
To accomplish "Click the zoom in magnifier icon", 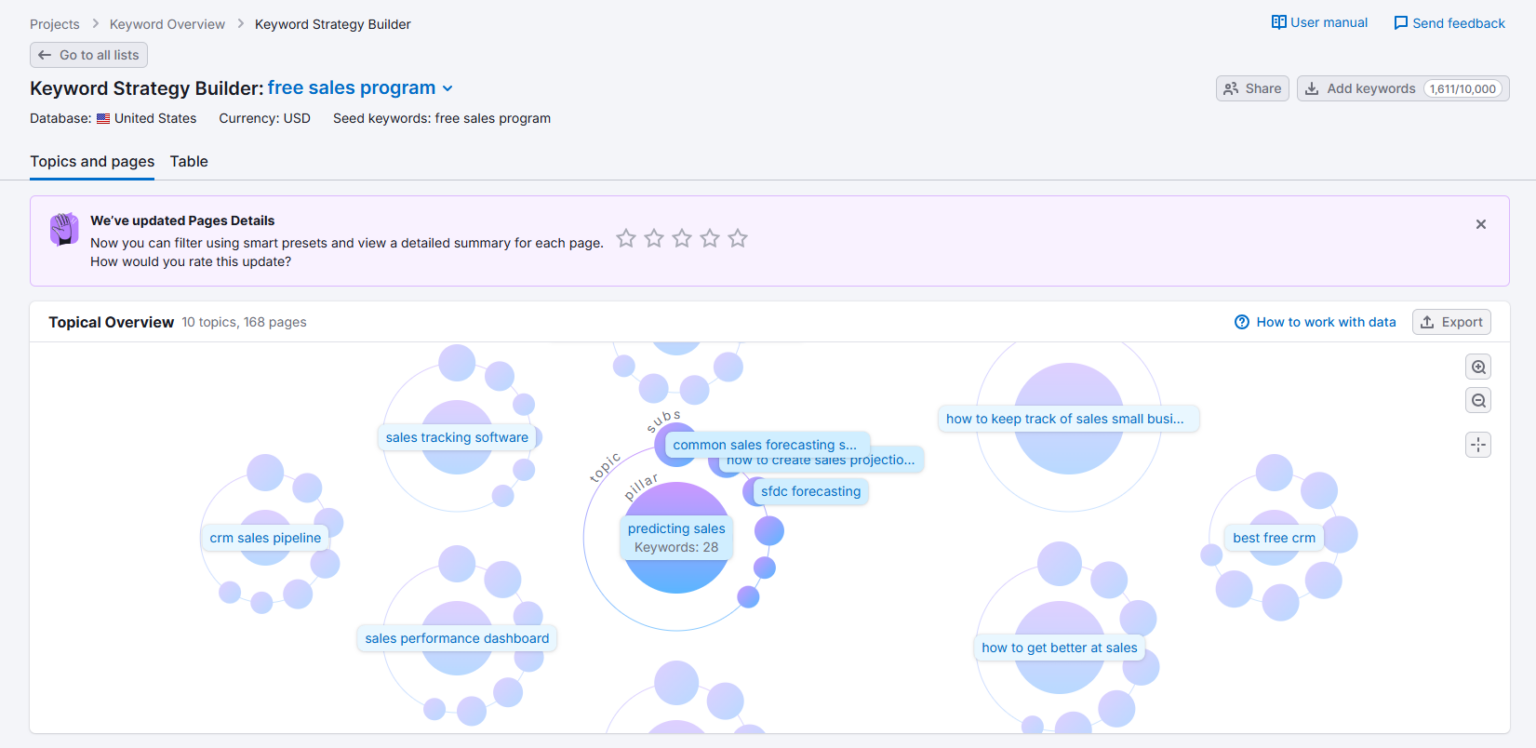I will click(1478, 367).
